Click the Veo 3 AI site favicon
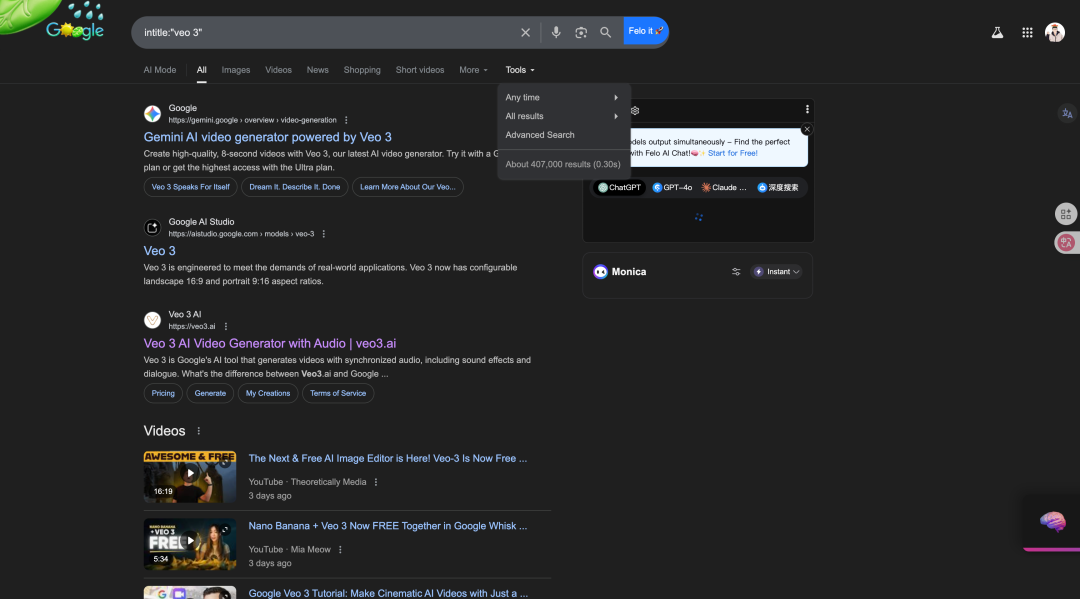 pyautogui.click(x=152, y=320)
